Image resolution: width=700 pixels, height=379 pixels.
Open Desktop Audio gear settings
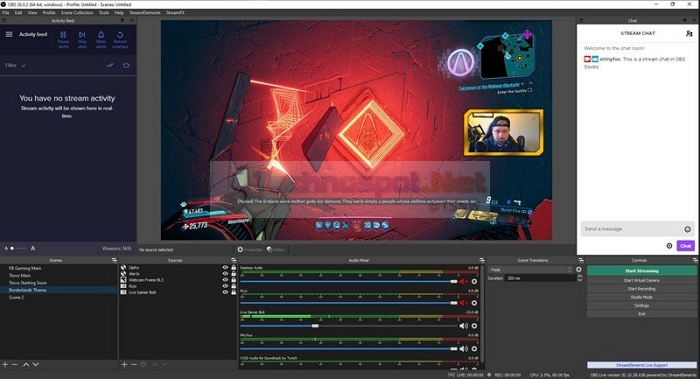[x=474, y=282]
